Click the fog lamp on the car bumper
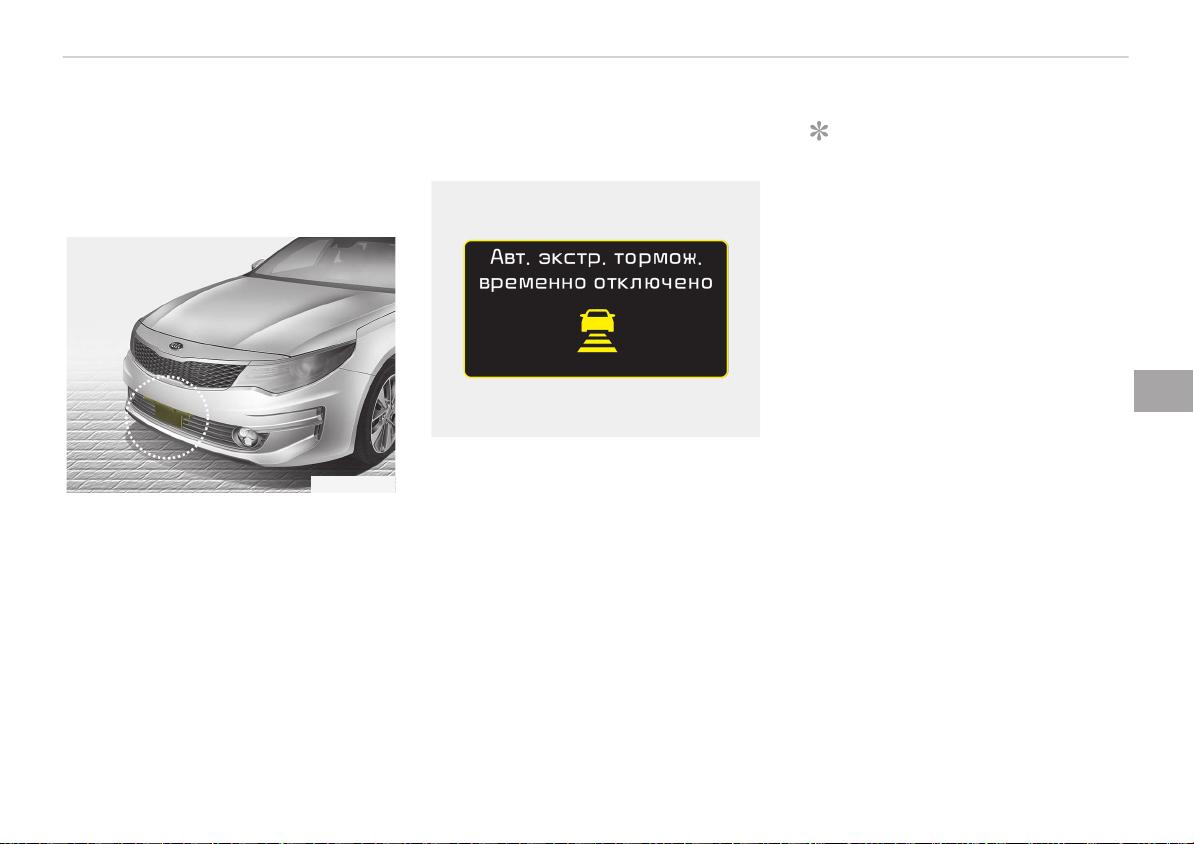Screen dimensions: 1194x844 pos(246,437)
